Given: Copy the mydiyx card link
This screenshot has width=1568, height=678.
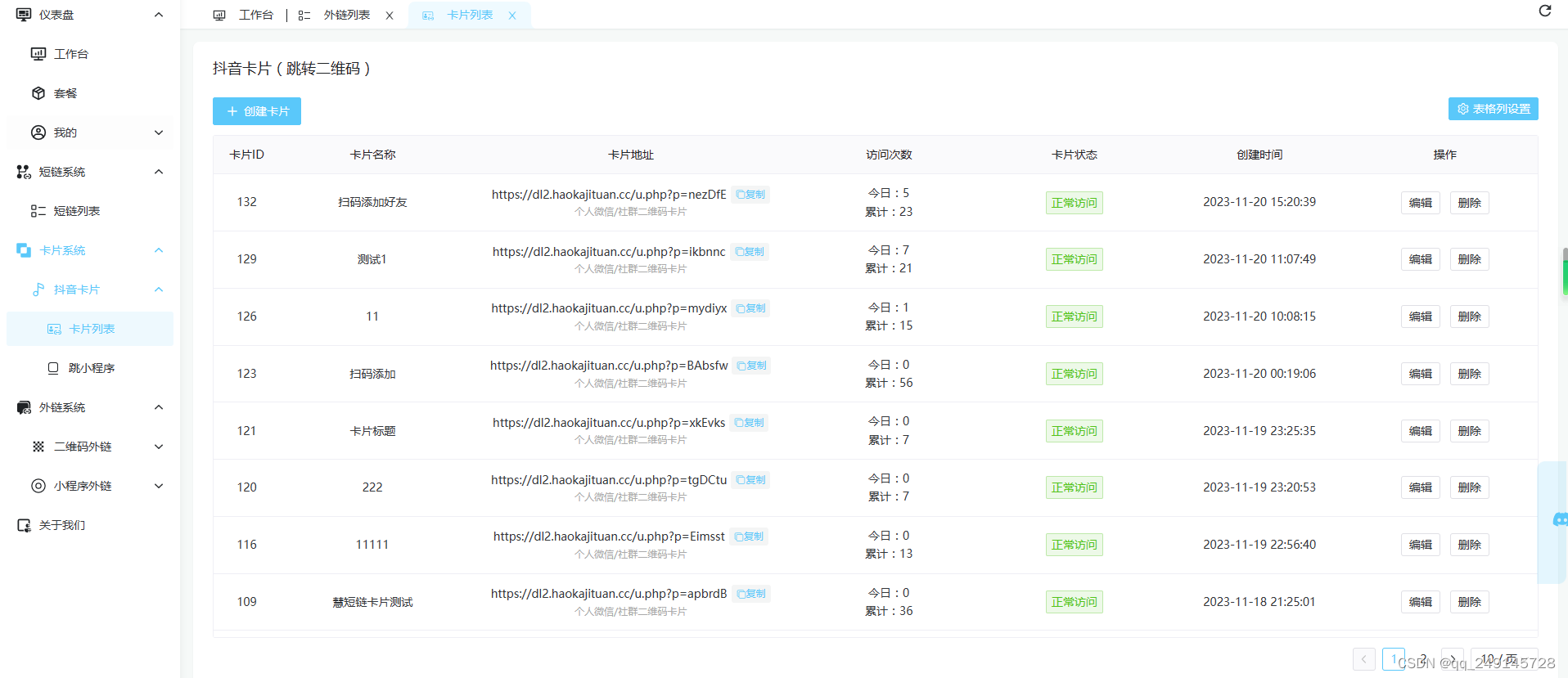Looking at the screenshot, I should tap(751, 308).
